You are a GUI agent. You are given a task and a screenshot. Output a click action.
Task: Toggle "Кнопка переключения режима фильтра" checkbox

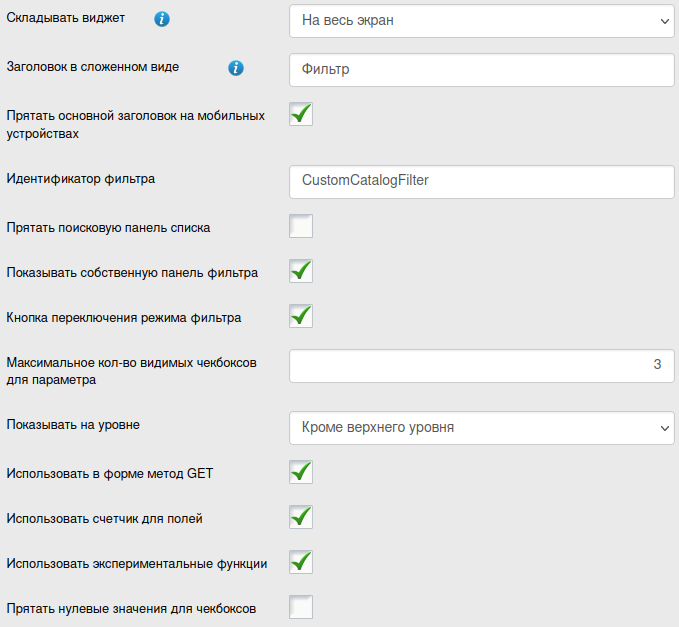click(301, 316)
